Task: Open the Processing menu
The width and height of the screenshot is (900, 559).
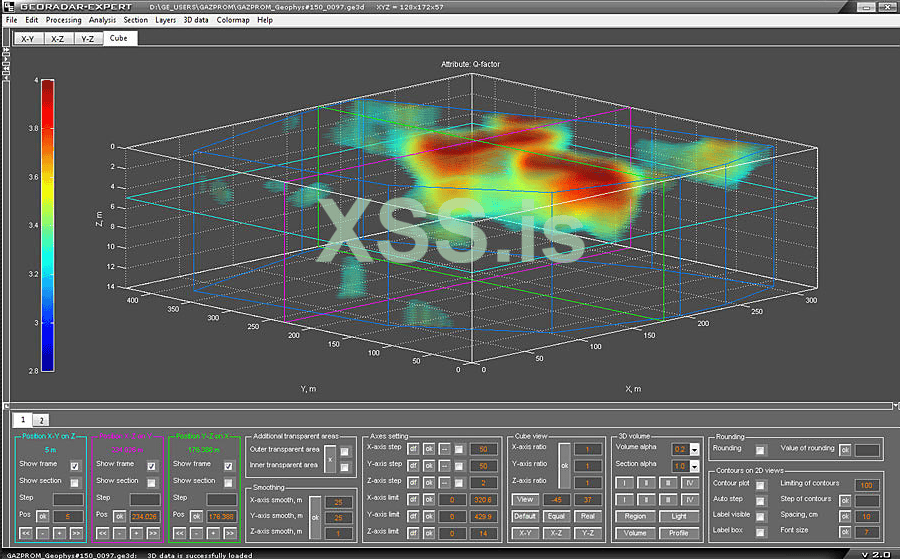Action: [64, 20]
